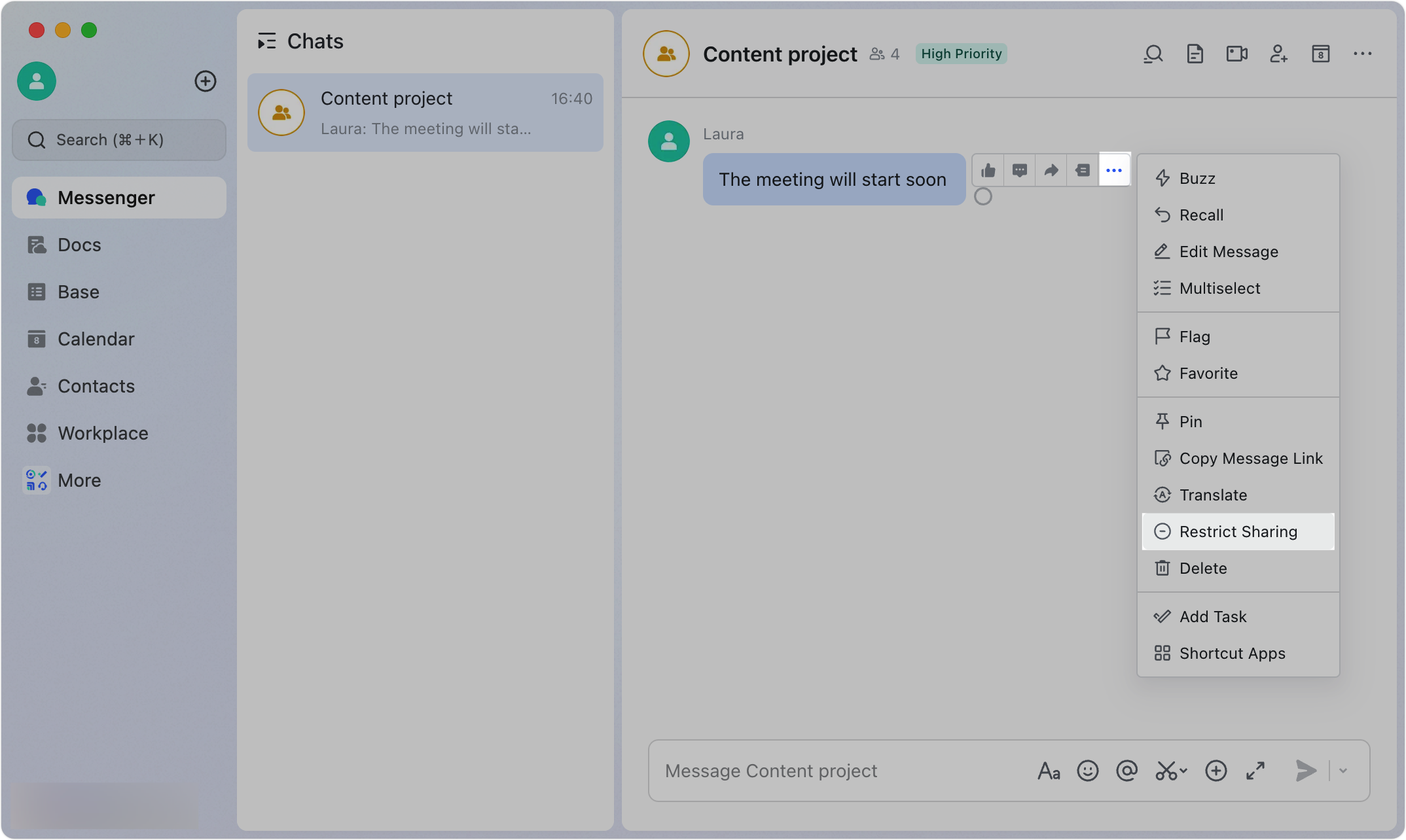Open the send options dropdown arrow
Image resolution: width=1406 pixels, height=840 pixels.
pos(1343,771)
